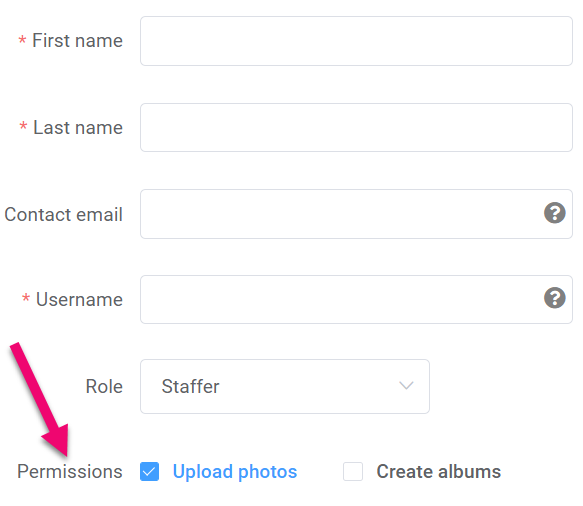
Task: Uncheck the Upload photos checkbox
Action: 149,471
